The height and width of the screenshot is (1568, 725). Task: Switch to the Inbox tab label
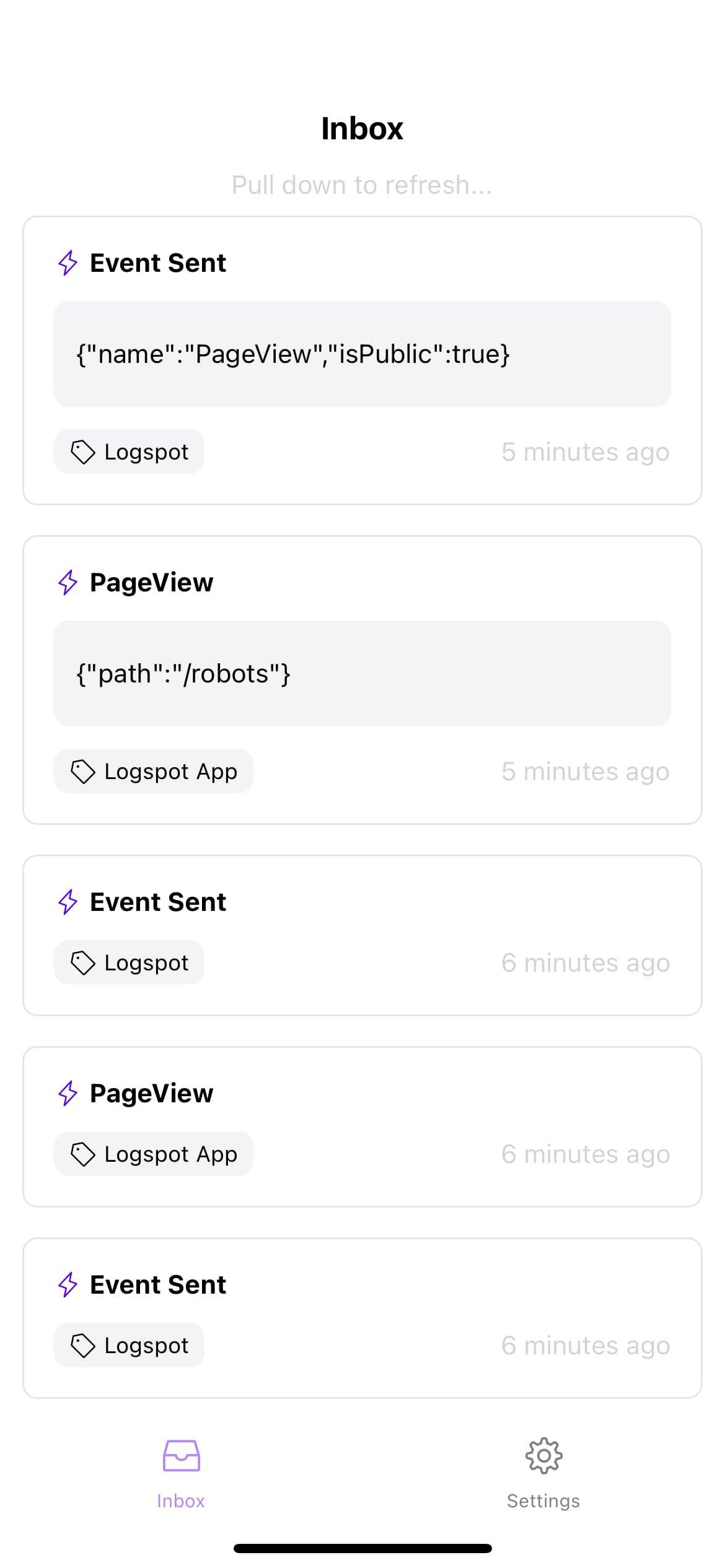pyautogui.click(x=181, y=1501)
